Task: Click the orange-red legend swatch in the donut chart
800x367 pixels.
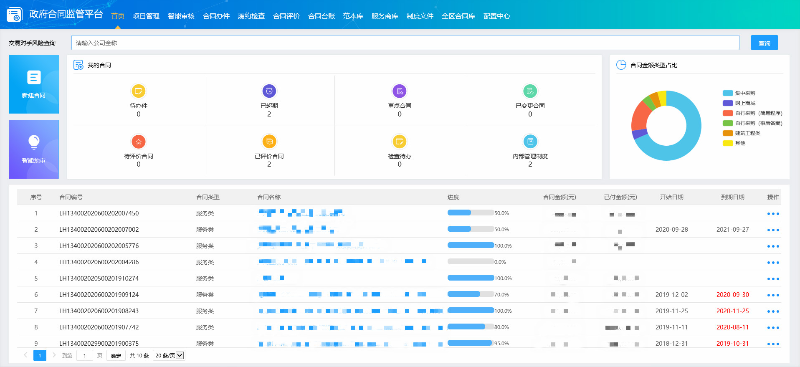Action: coord(728,113)
